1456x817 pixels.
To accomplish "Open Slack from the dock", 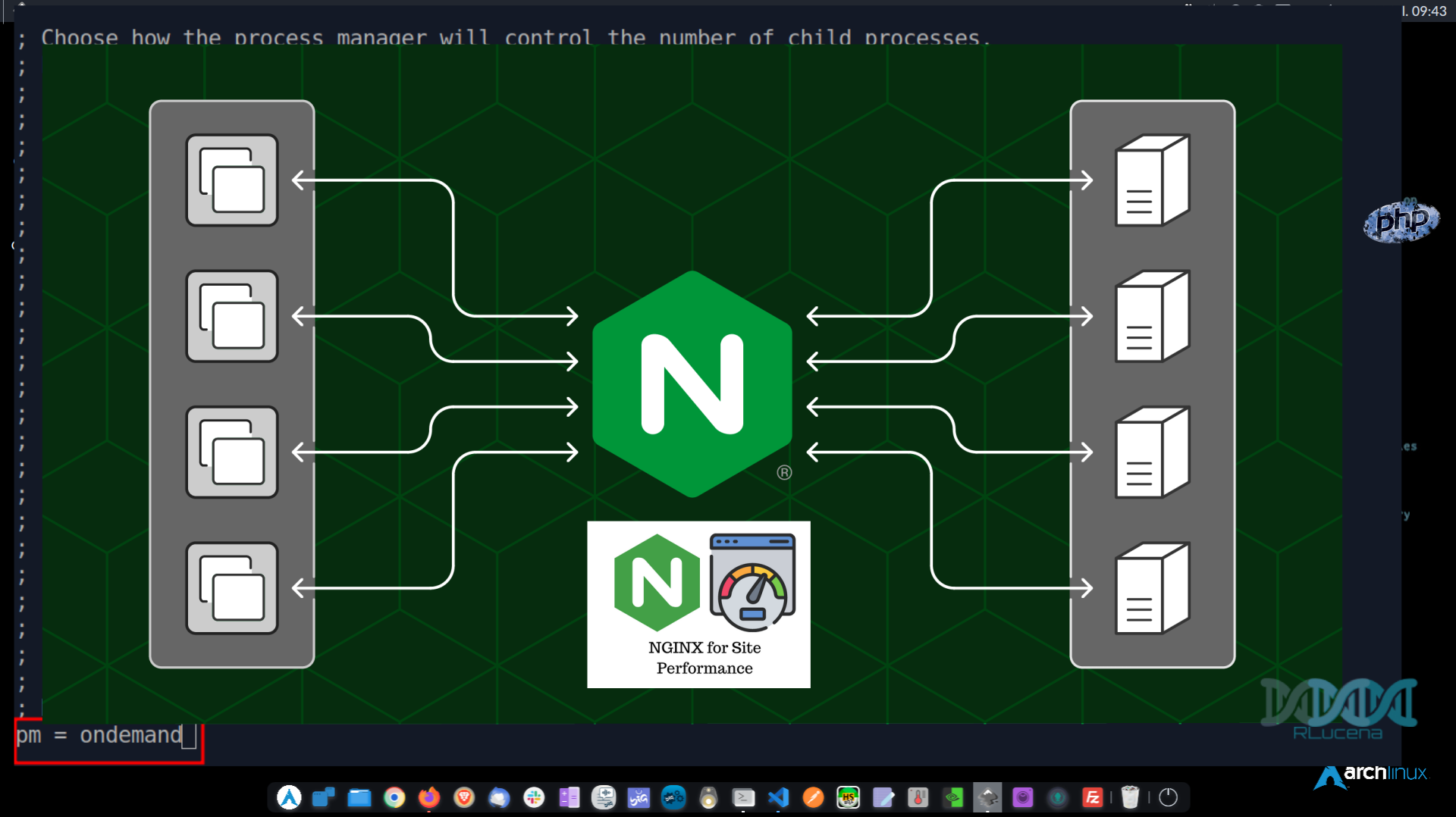I will coord(534,797).
